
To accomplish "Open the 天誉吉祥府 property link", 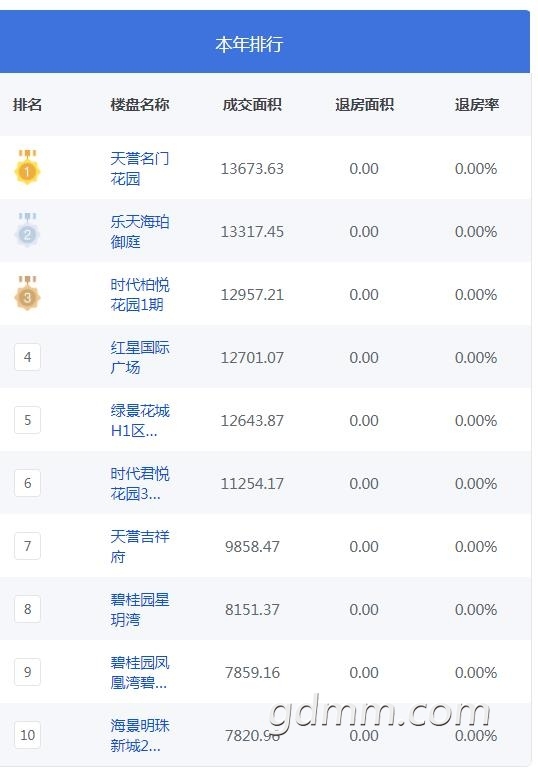I will tap(140, 547).
